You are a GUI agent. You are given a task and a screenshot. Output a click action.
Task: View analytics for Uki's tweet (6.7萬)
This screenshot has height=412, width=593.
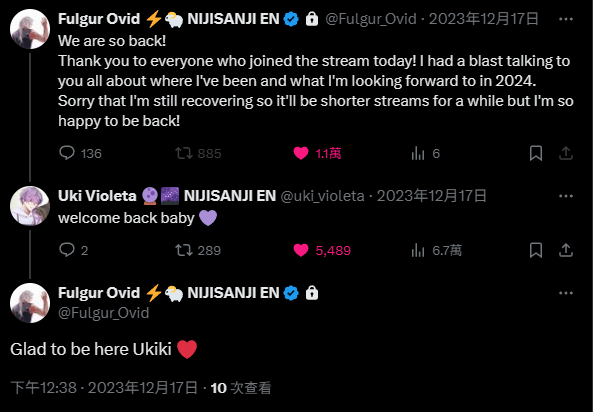click(x=436, y=250)
